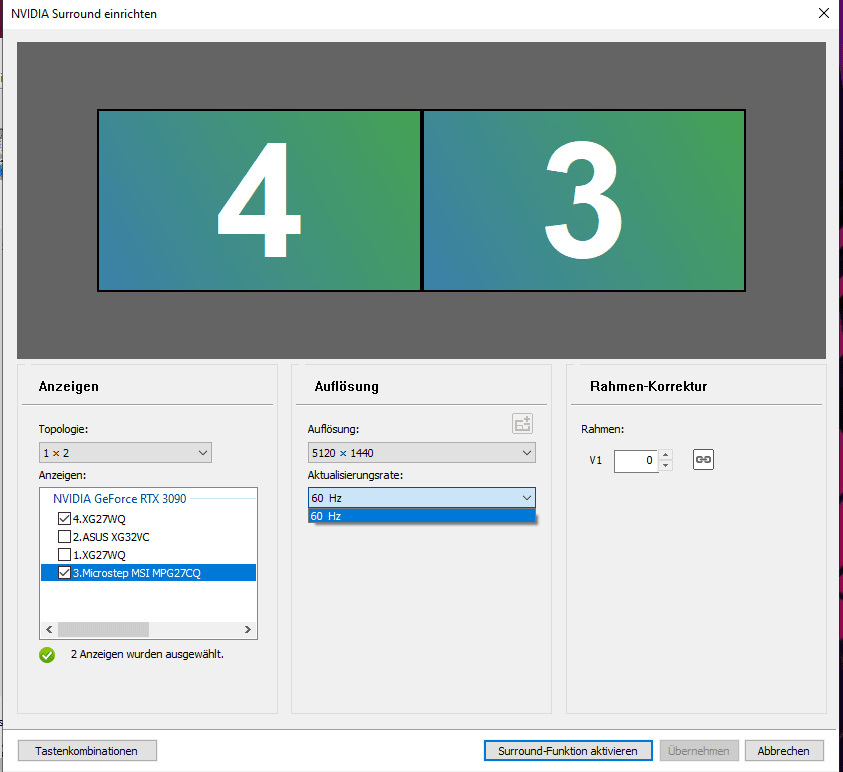The image size is (843, 772).
Task: Open the Topologie 1 × 2 dropdown
Action: [x=125, y=453]
